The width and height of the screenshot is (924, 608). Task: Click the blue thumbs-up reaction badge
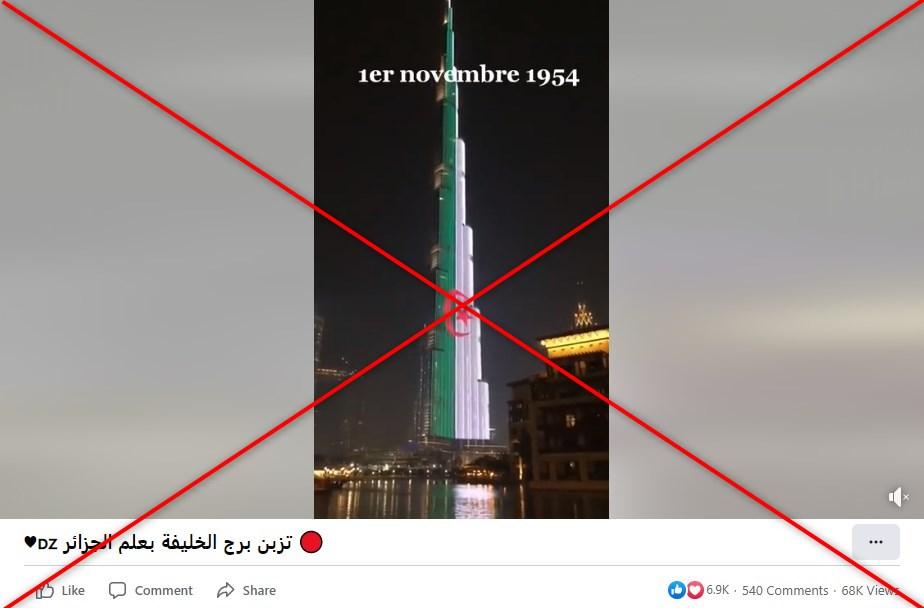point(676,590)
